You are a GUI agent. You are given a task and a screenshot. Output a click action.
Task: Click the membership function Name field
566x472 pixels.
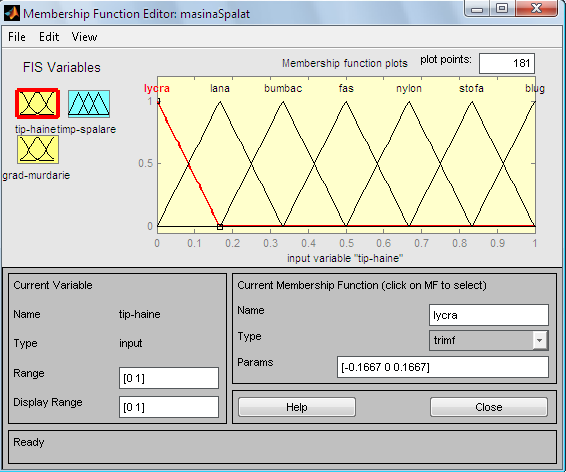[489, 315]
